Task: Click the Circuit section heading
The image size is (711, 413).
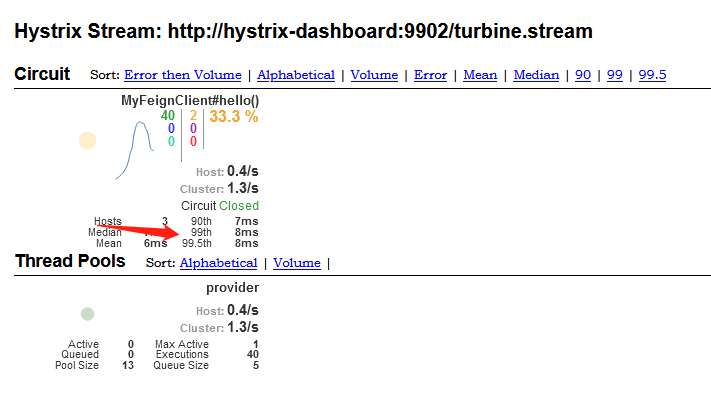Action: pyautogui.click(x=42, y=74)
